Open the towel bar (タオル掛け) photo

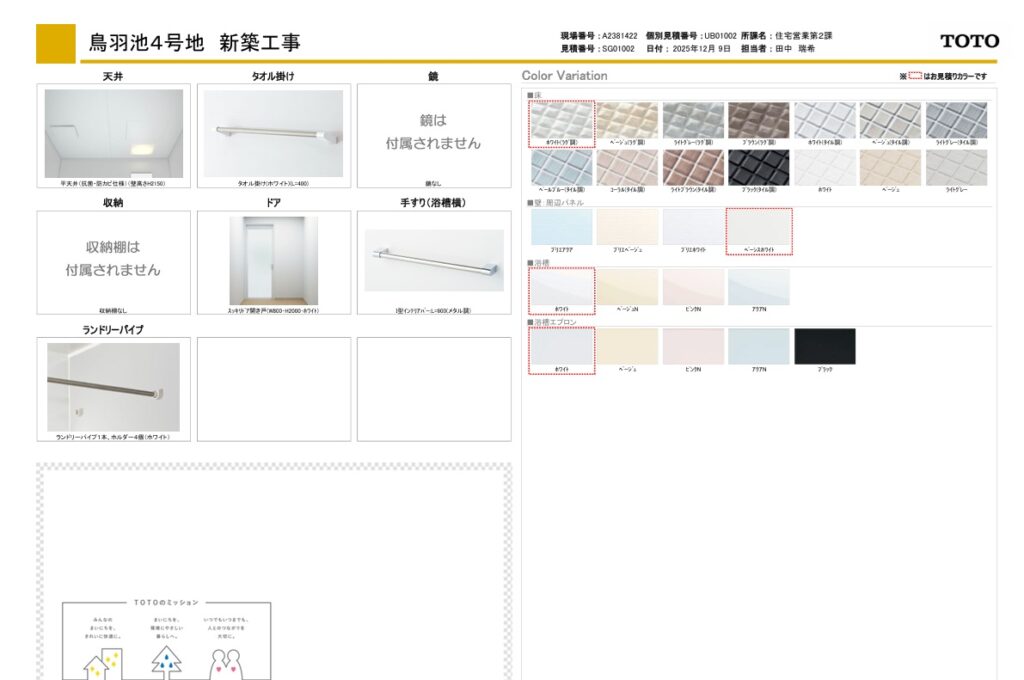click(274, 134)
